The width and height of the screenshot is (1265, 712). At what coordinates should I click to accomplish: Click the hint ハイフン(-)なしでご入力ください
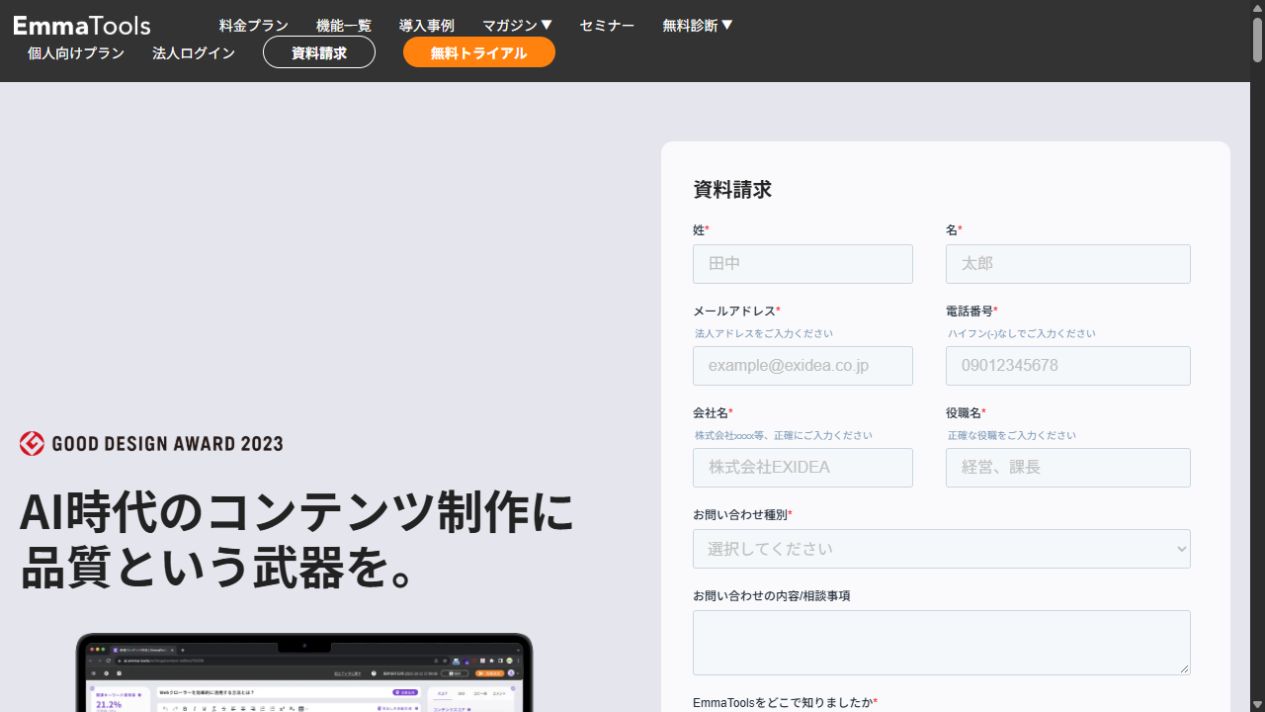click(1022, 334)
